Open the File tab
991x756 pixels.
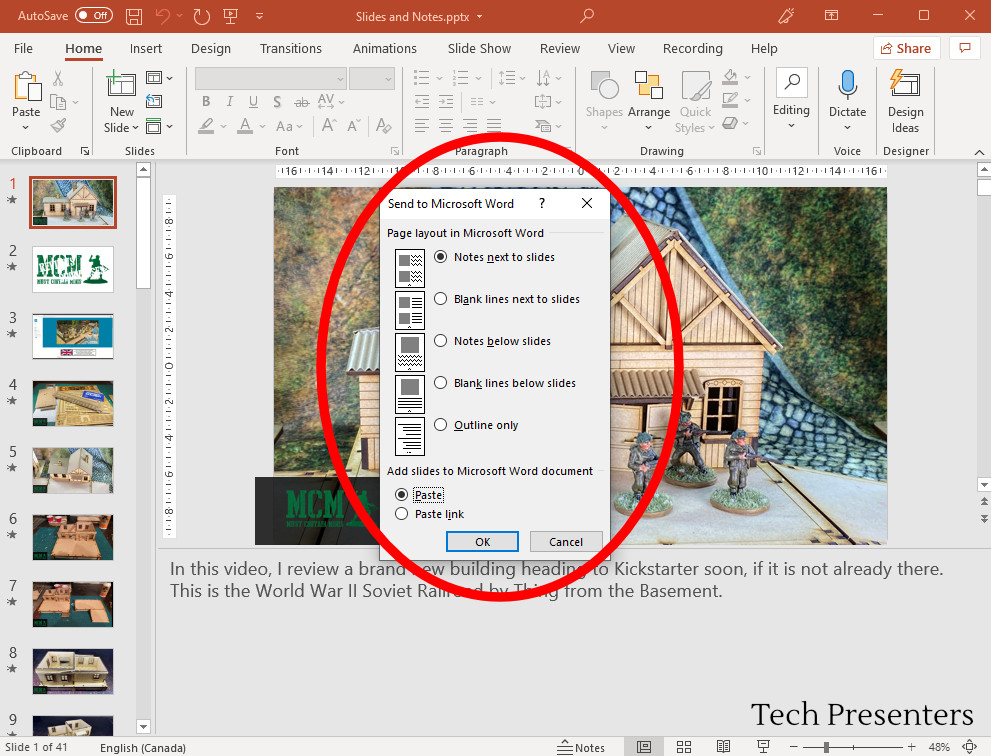click(23, 49)
